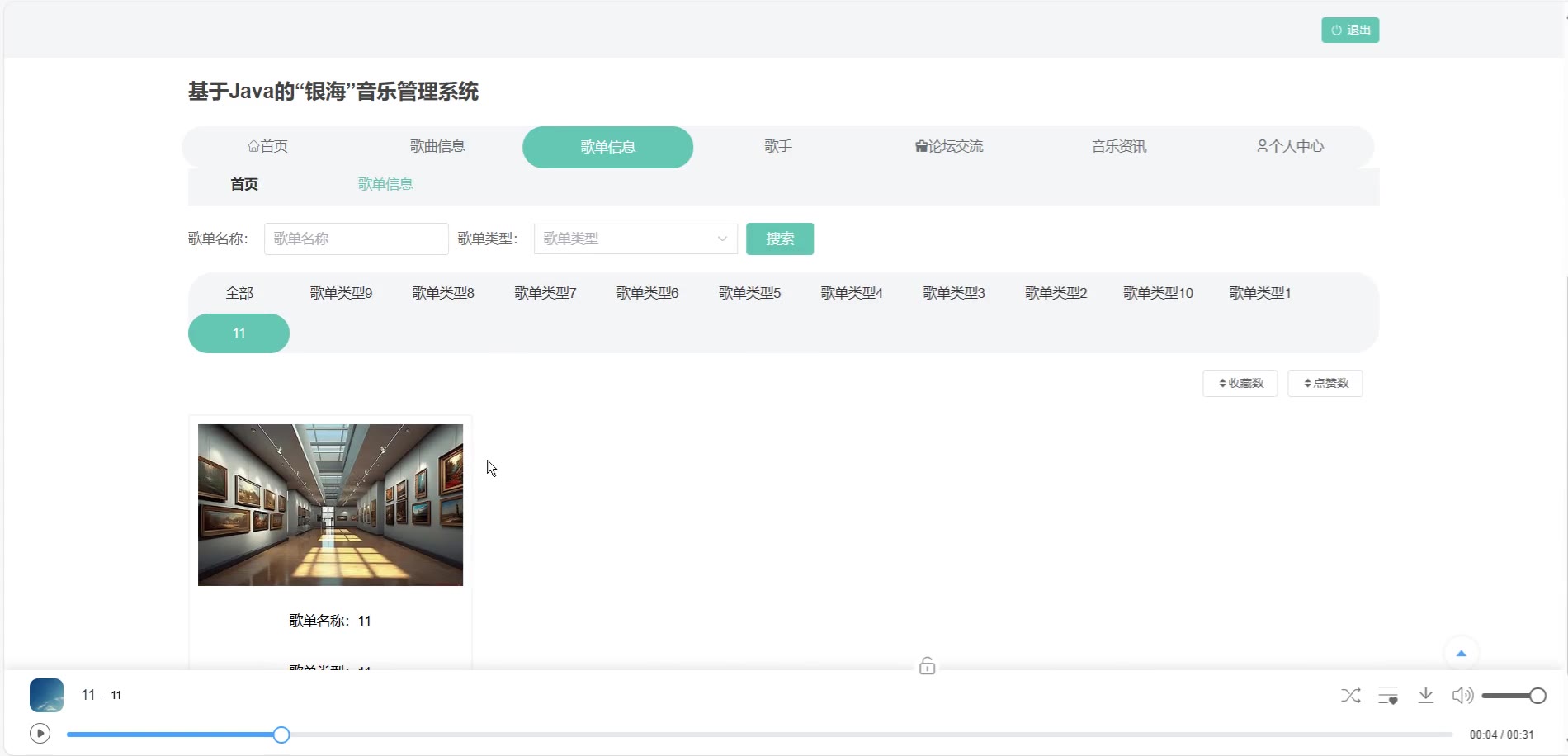This screenshot has height=756, width=1568.
Task: Click the 歌单名称 input field
Action: pyautogui.click(x=356, y=239)
